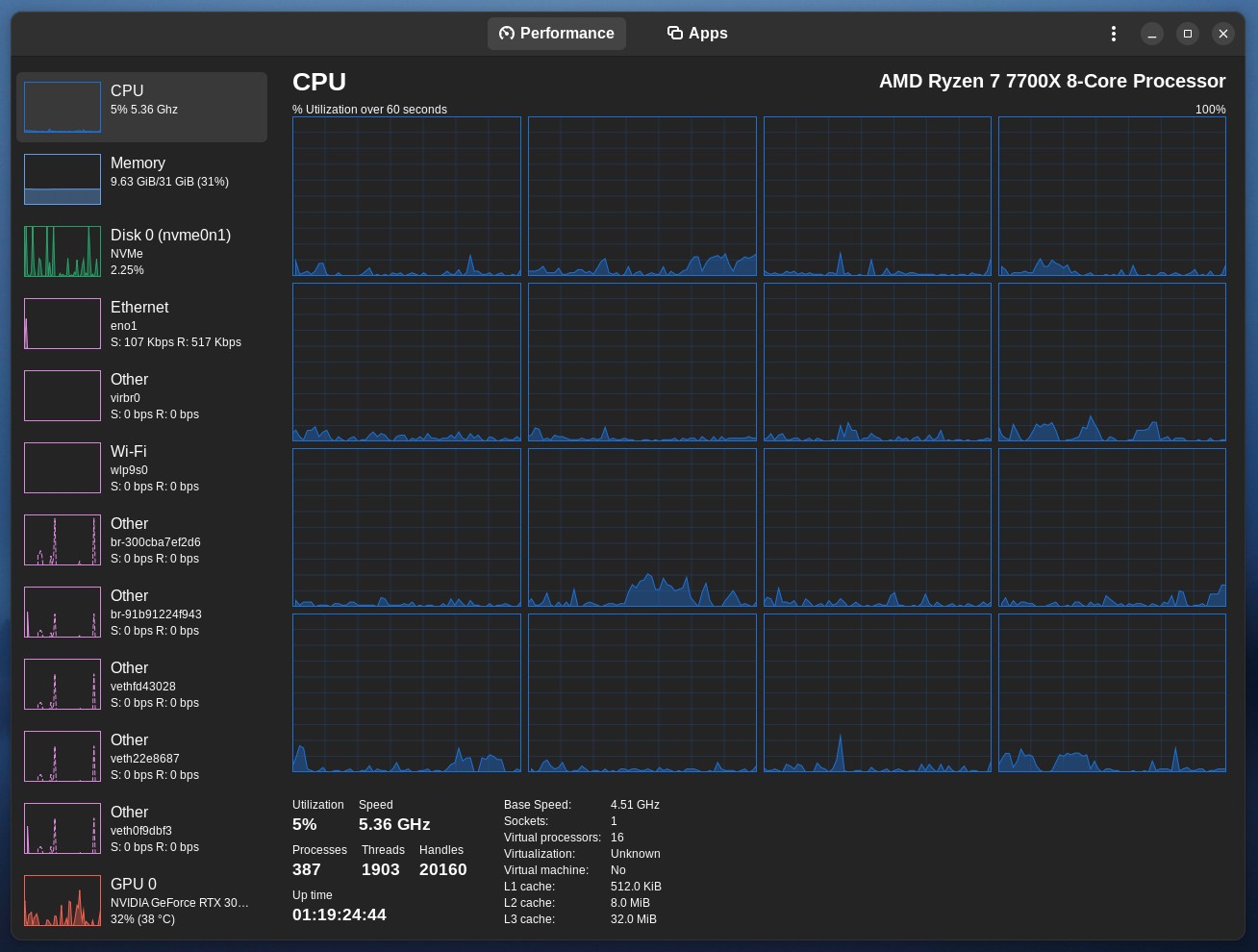1258x952 pixels.
Task: Open the three-dot main menu
Action: (1113, 34)
